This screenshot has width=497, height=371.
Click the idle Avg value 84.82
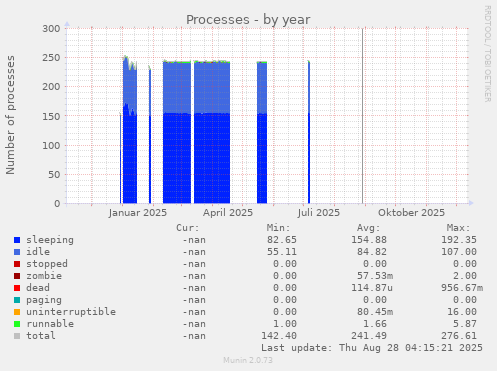click(372, 252)
